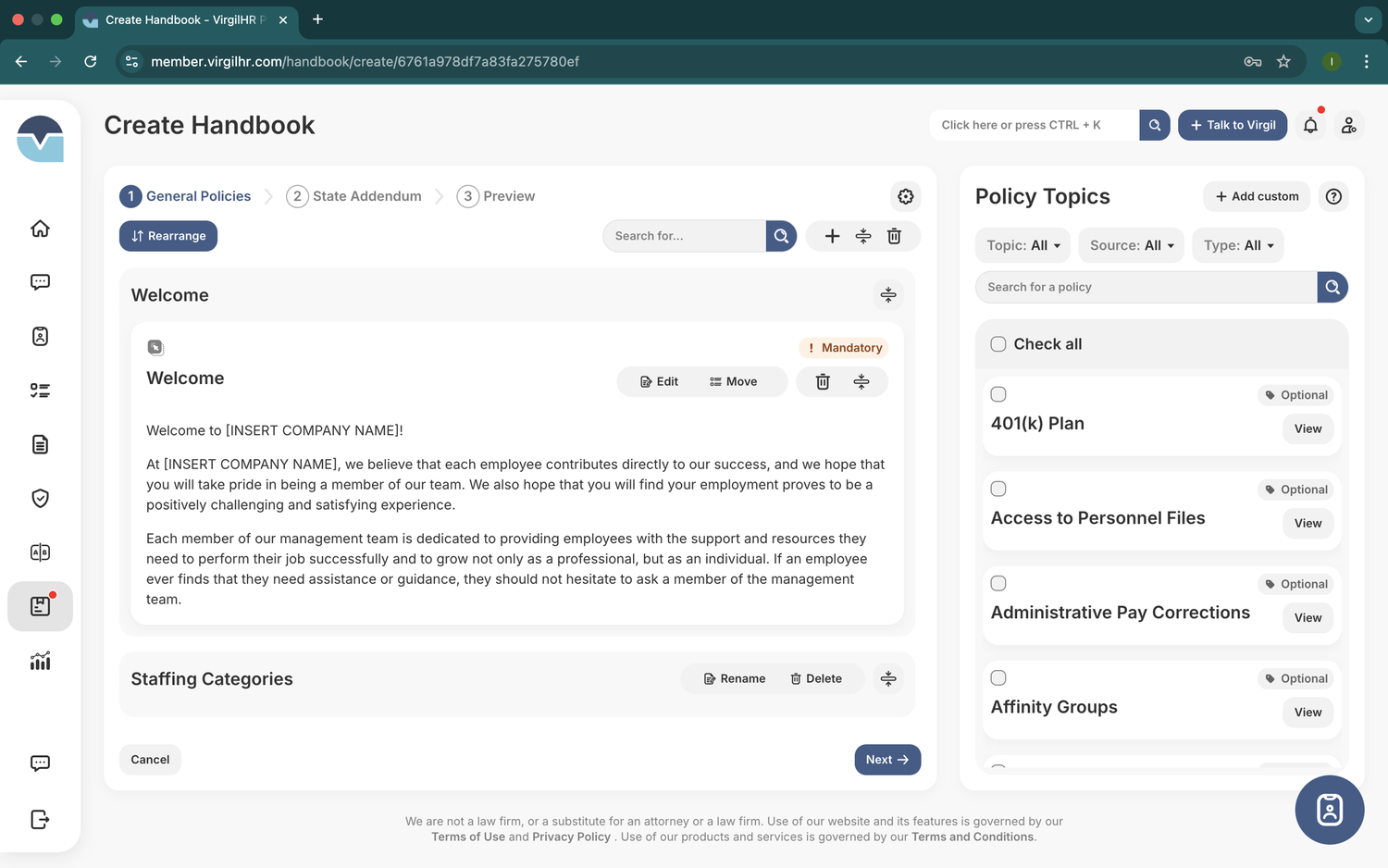Viewport: 1388px width, 868px height.
Task: Click the checklist tasks icon in the sidebar
Action: [x=40, y=390]
